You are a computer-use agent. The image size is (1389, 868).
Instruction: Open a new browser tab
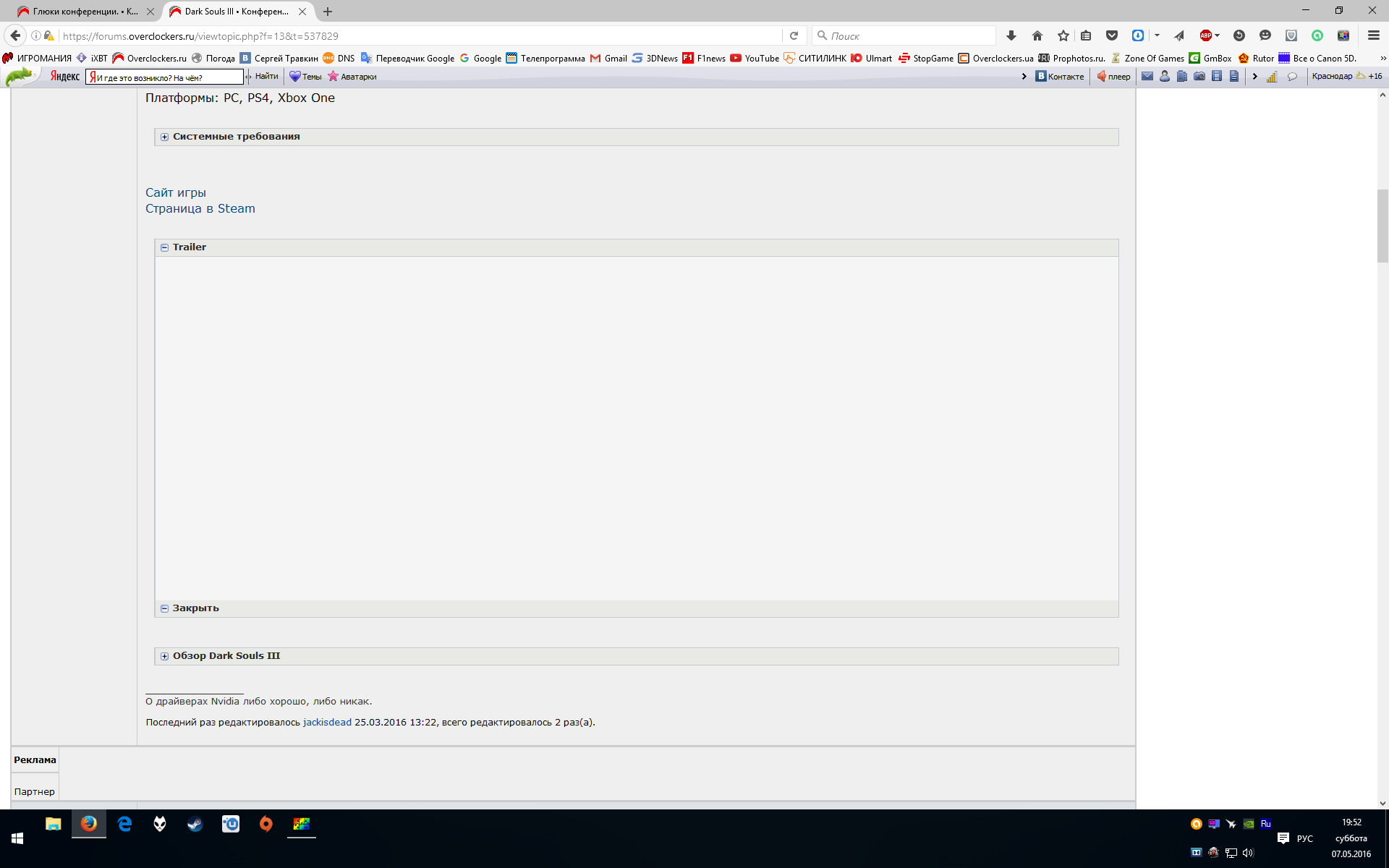click(x=328, y=12)
